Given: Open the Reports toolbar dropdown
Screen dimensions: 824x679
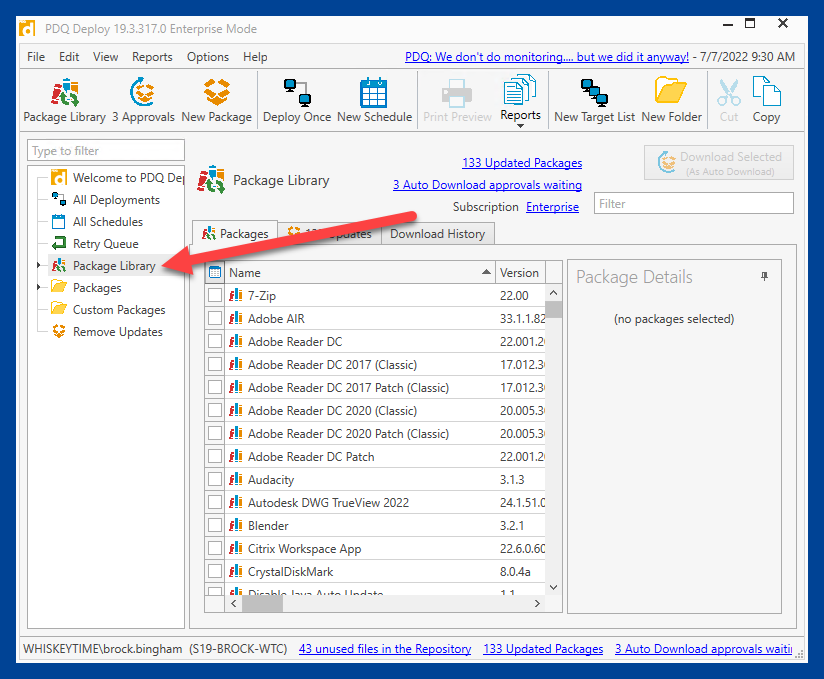Looking at the screenshot, I should coord(520,102).
